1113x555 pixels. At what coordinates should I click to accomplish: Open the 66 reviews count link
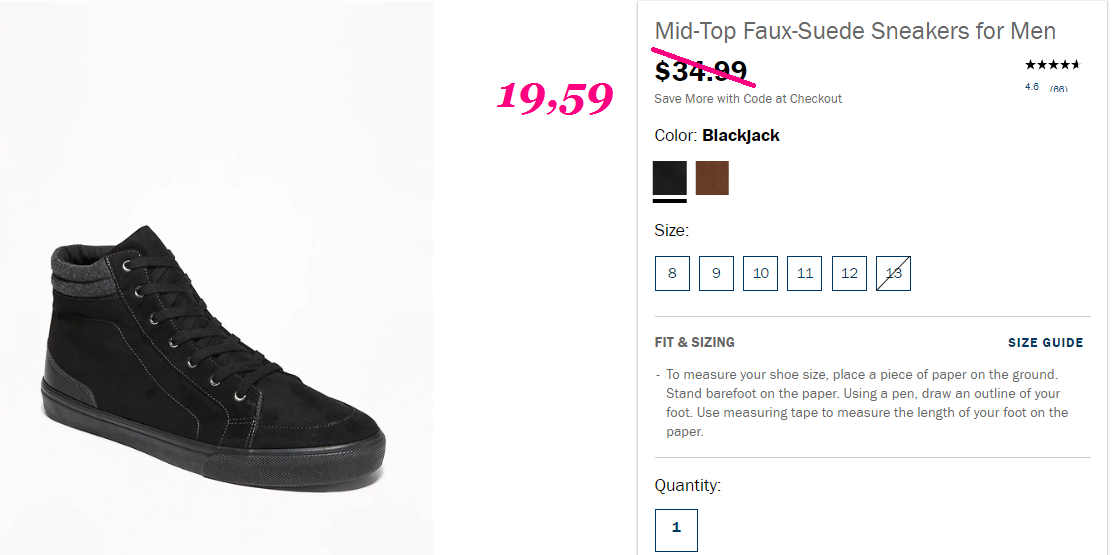(1058, 89)
